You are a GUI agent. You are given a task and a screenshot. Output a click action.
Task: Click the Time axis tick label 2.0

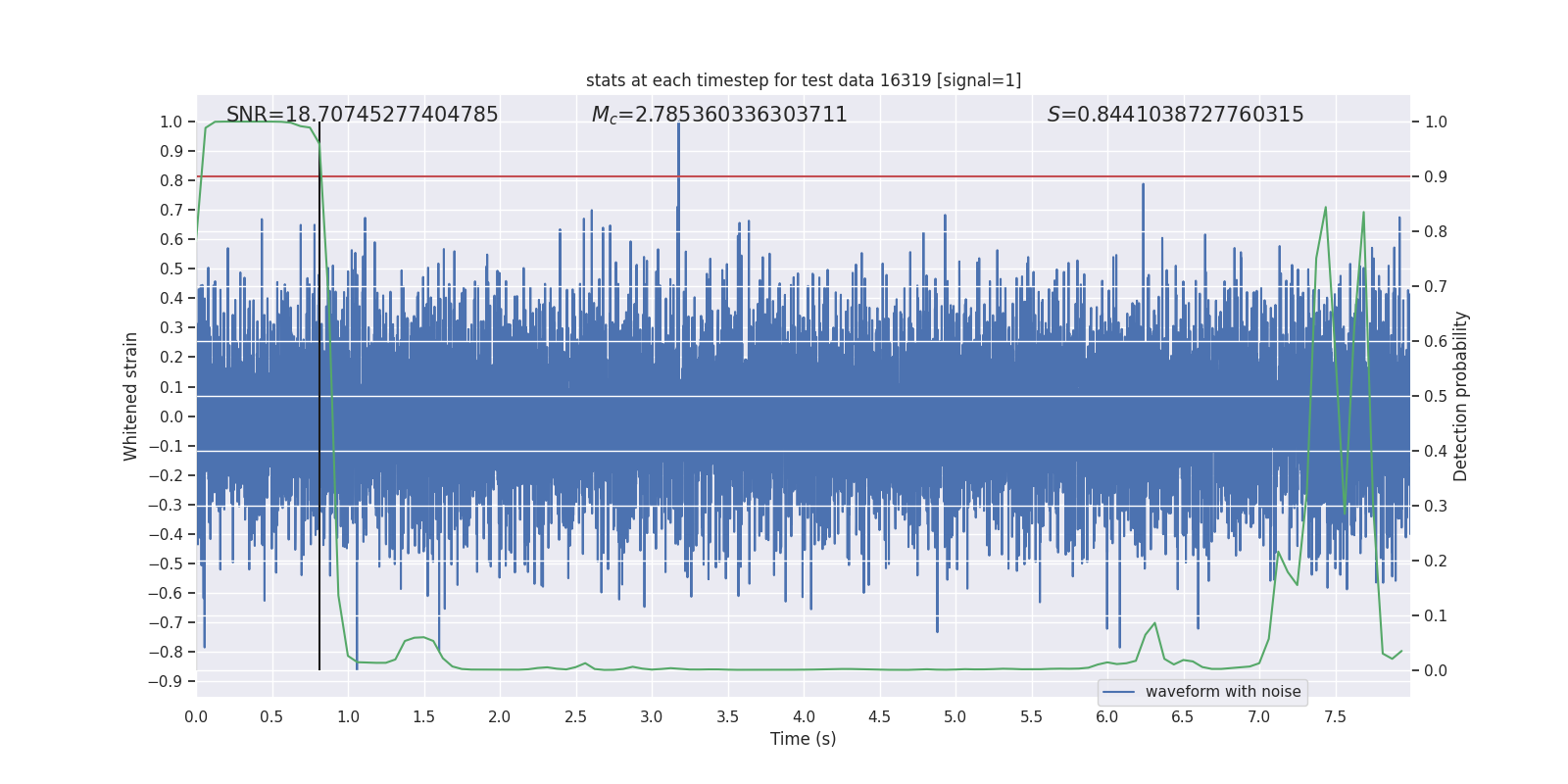point(500,716)
